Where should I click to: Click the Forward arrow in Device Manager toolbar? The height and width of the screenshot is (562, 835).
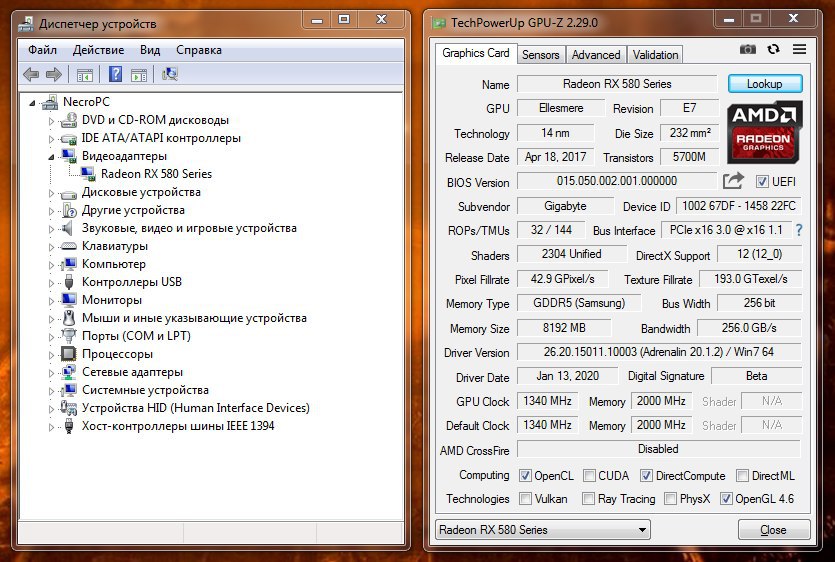point(54,75)
